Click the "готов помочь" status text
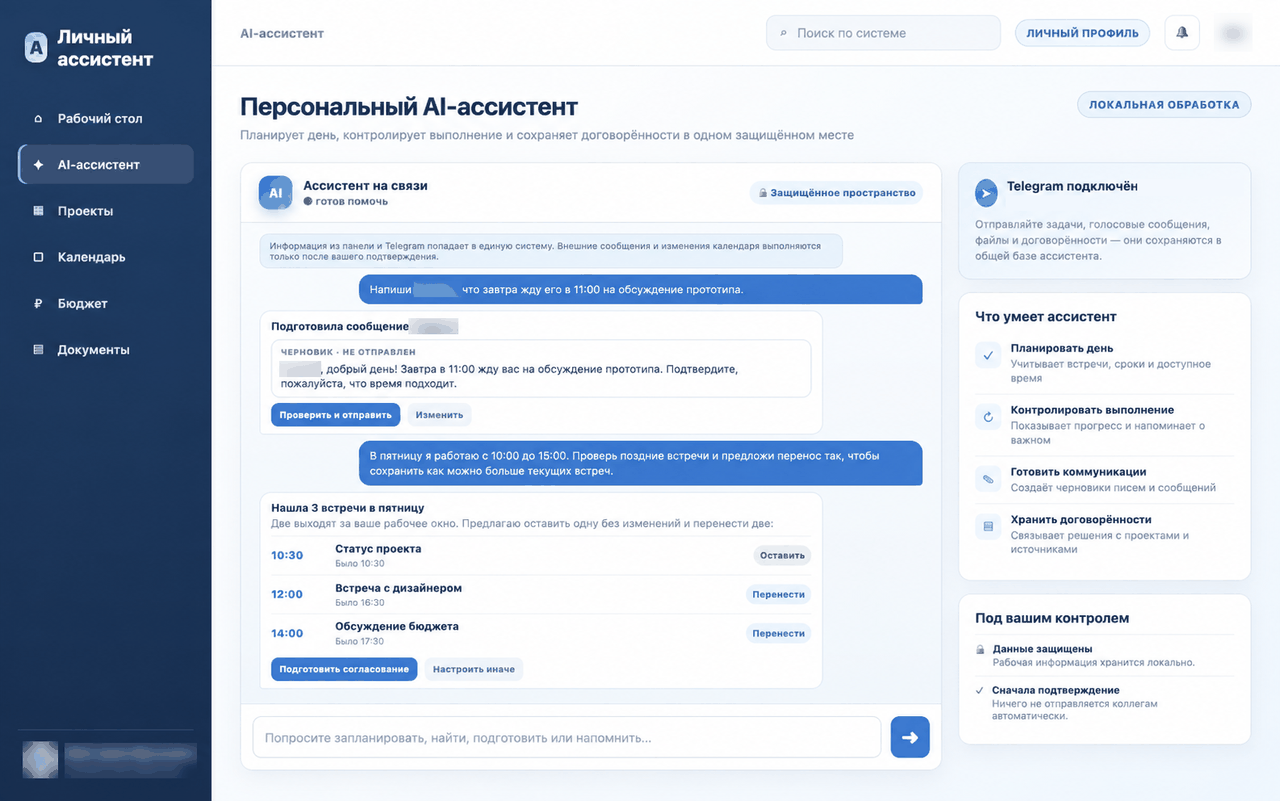 [351, 201]
